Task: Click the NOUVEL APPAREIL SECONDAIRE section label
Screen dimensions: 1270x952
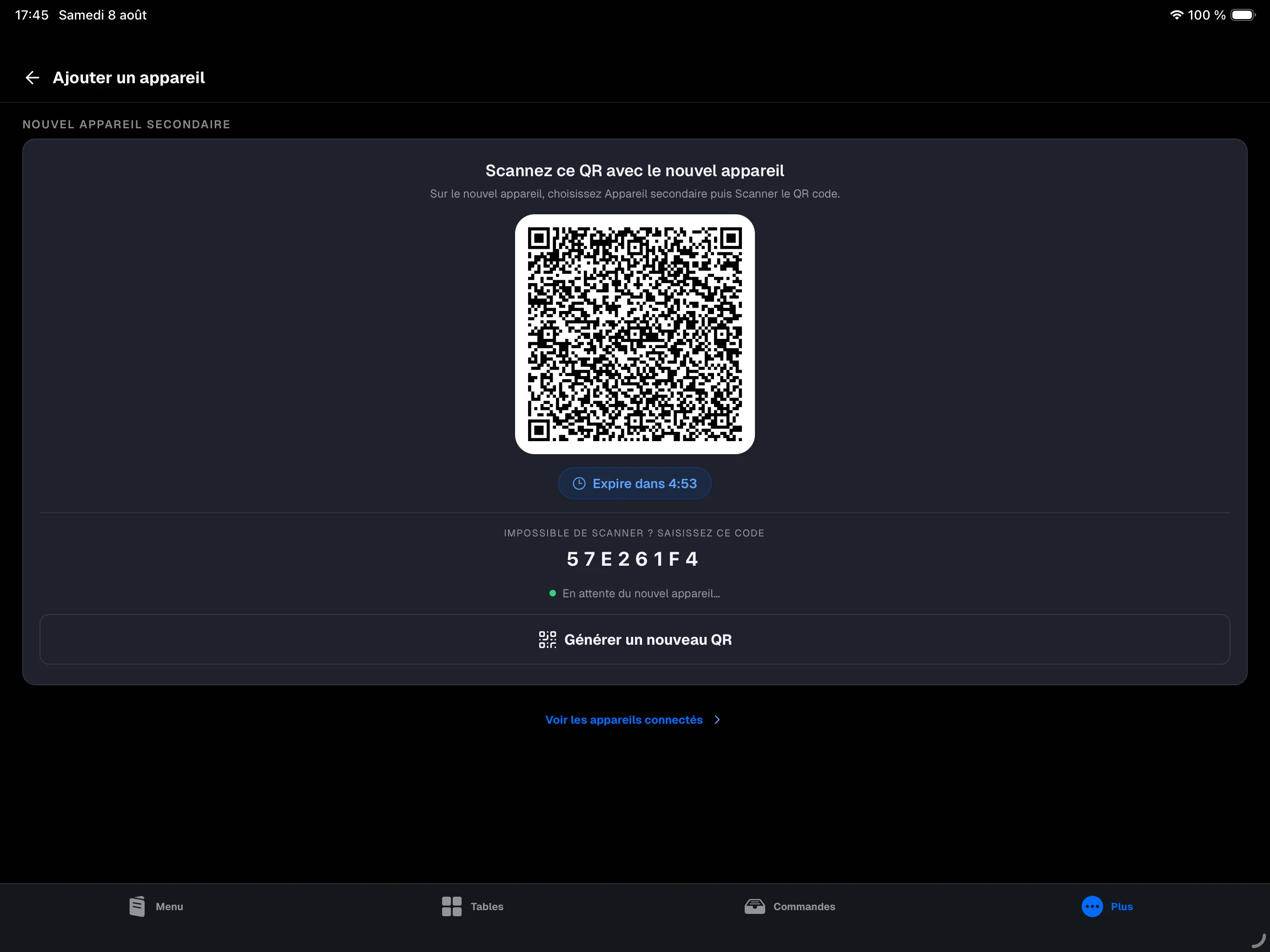Action: coord(126,125)
